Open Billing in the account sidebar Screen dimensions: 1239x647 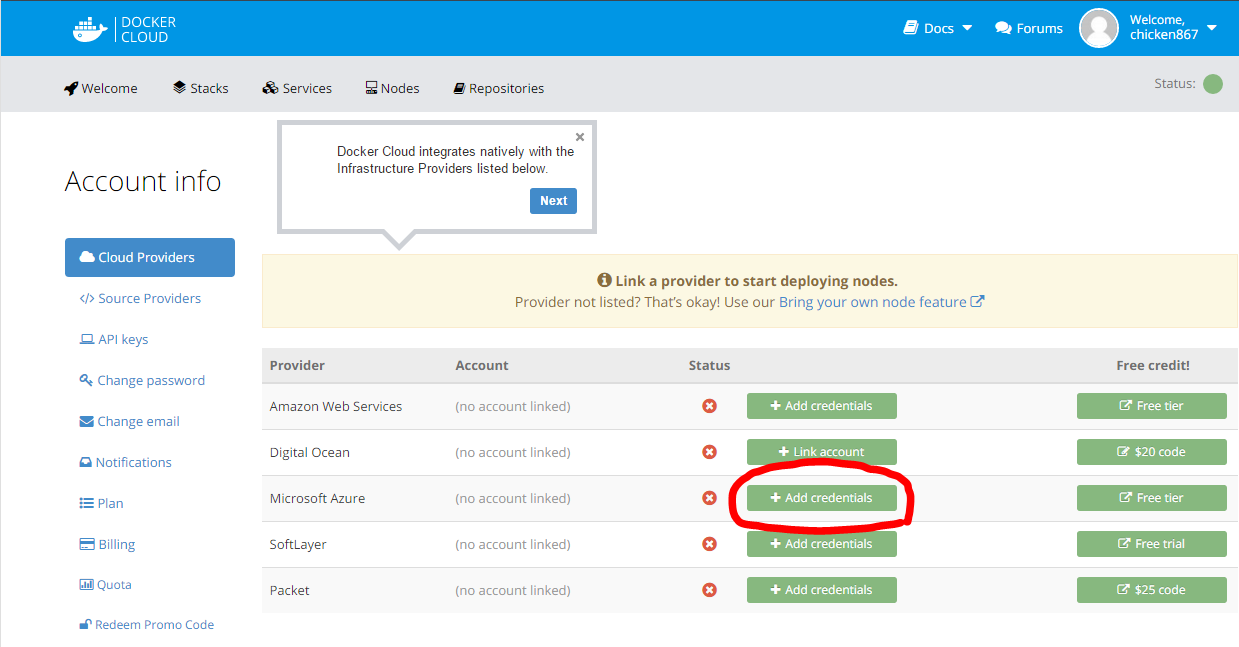107,545
